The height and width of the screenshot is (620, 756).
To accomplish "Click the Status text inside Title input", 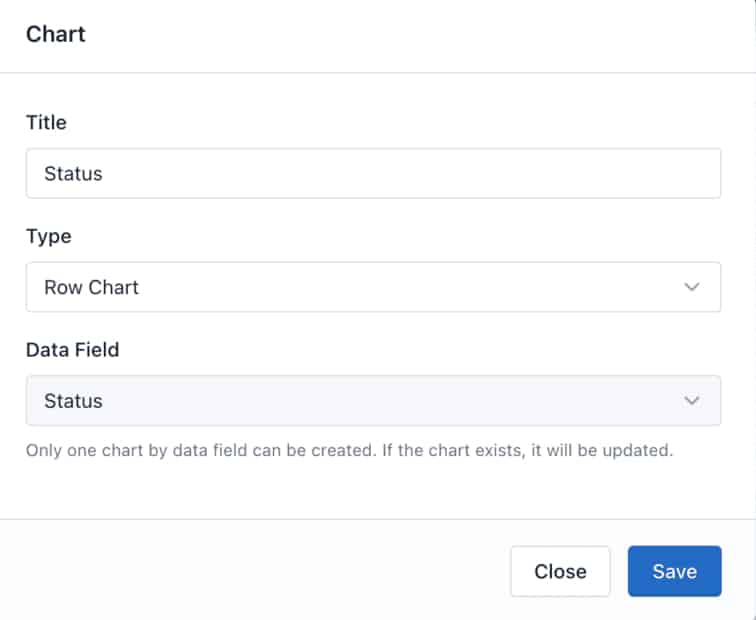I will [x=73, y=174].
